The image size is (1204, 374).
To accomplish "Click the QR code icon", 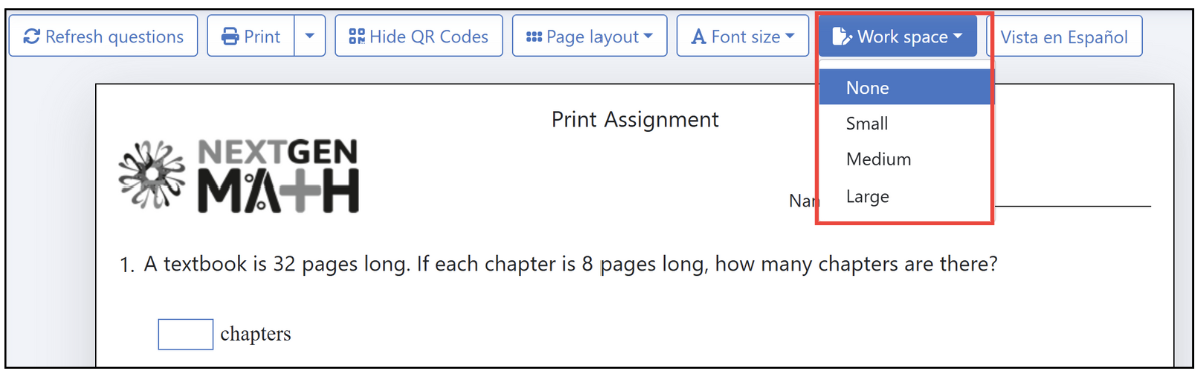I will pos(356,37).
